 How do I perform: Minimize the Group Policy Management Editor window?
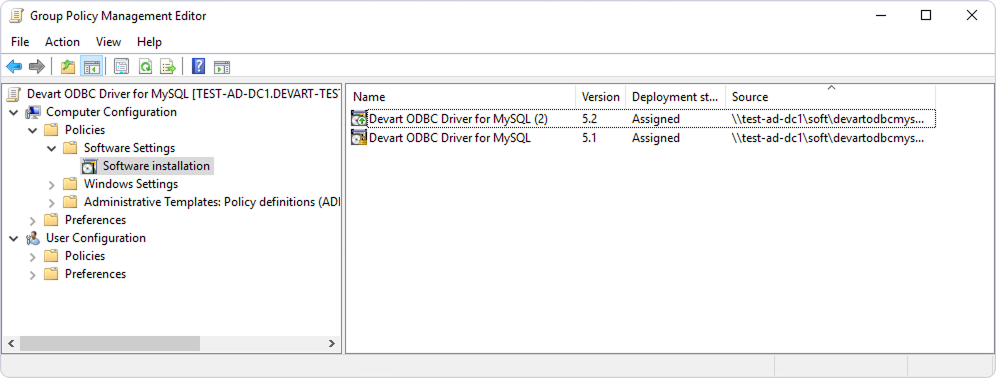pos(880,16)
